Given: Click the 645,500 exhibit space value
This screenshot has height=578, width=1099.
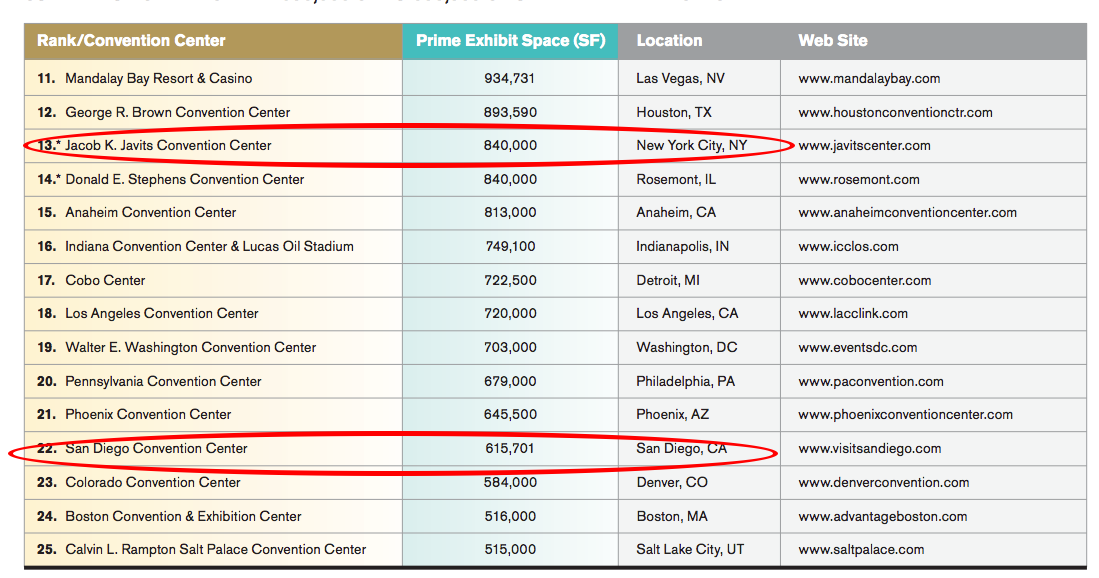Looking at the screenshot, I should pyautogui.click(x=510, y=414).
